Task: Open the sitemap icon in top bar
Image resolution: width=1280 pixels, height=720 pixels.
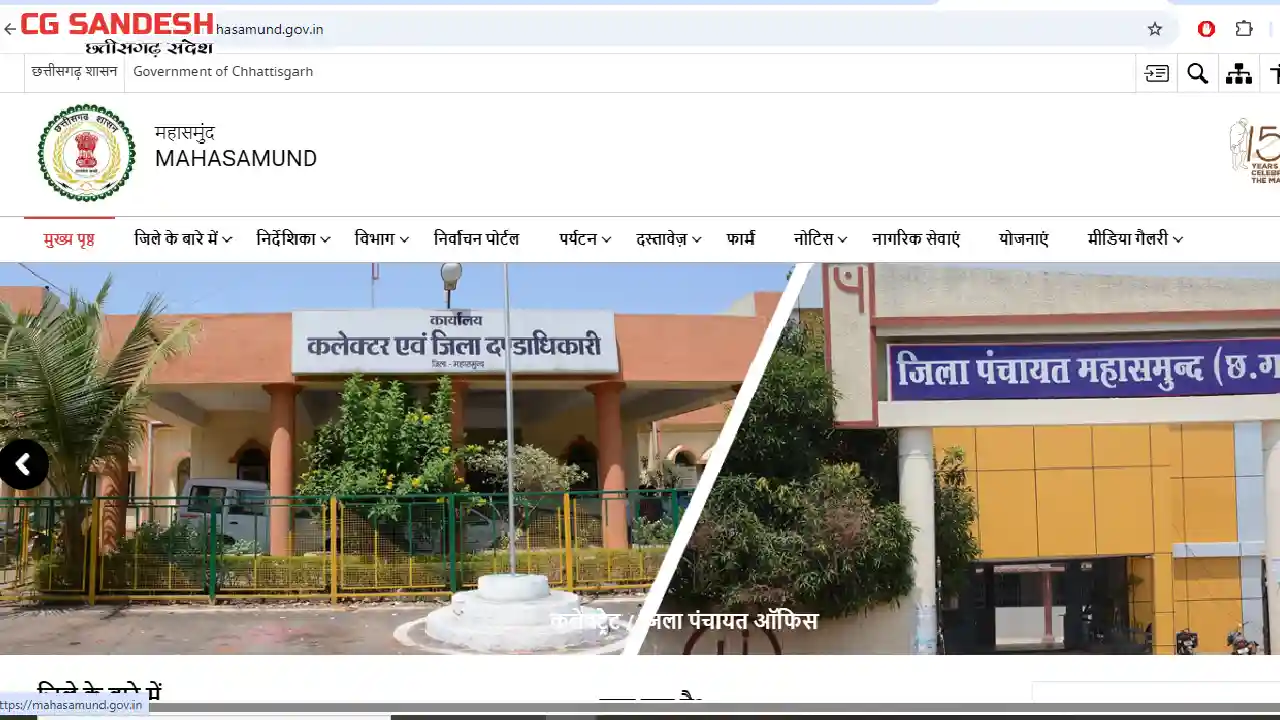Action: 1239,73
